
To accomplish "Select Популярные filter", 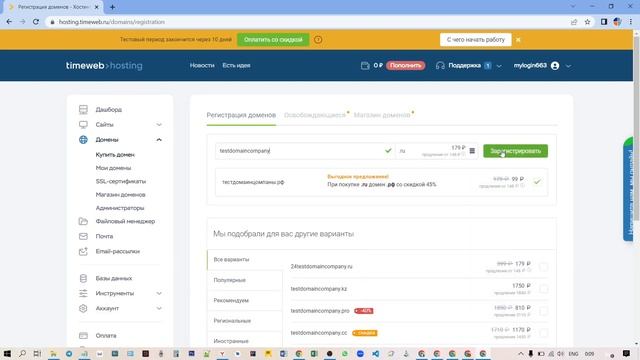I will 245,280.
